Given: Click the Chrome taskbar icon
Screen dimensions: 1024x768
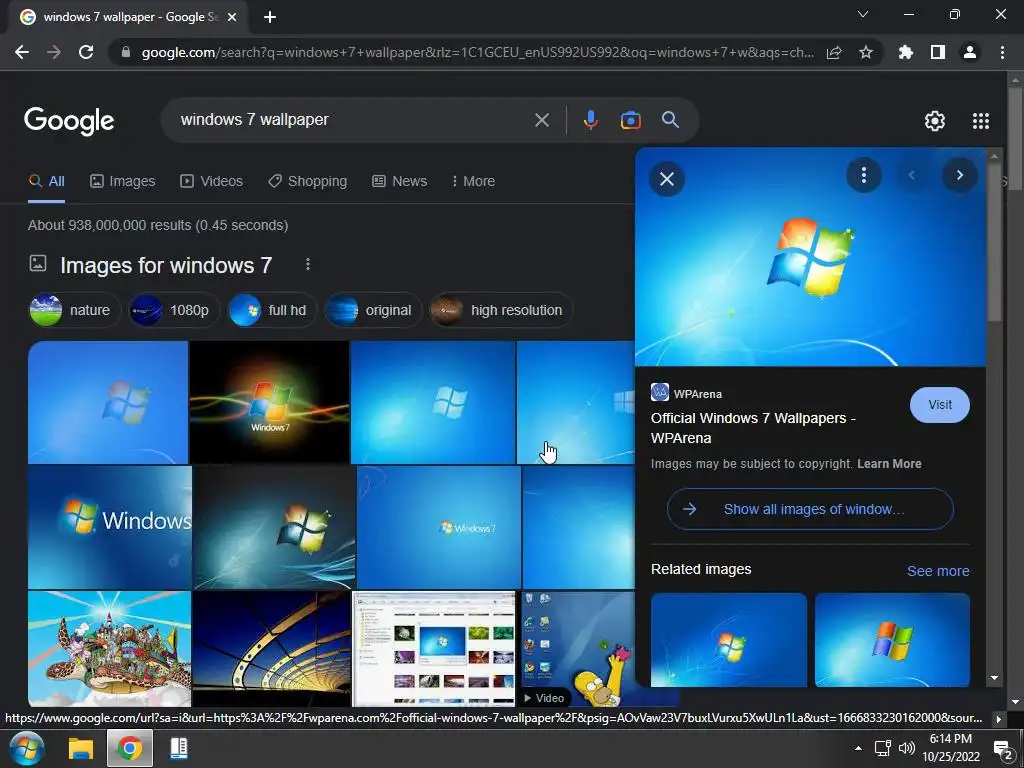Looking at the screenshot, I should tap(129, 748).
